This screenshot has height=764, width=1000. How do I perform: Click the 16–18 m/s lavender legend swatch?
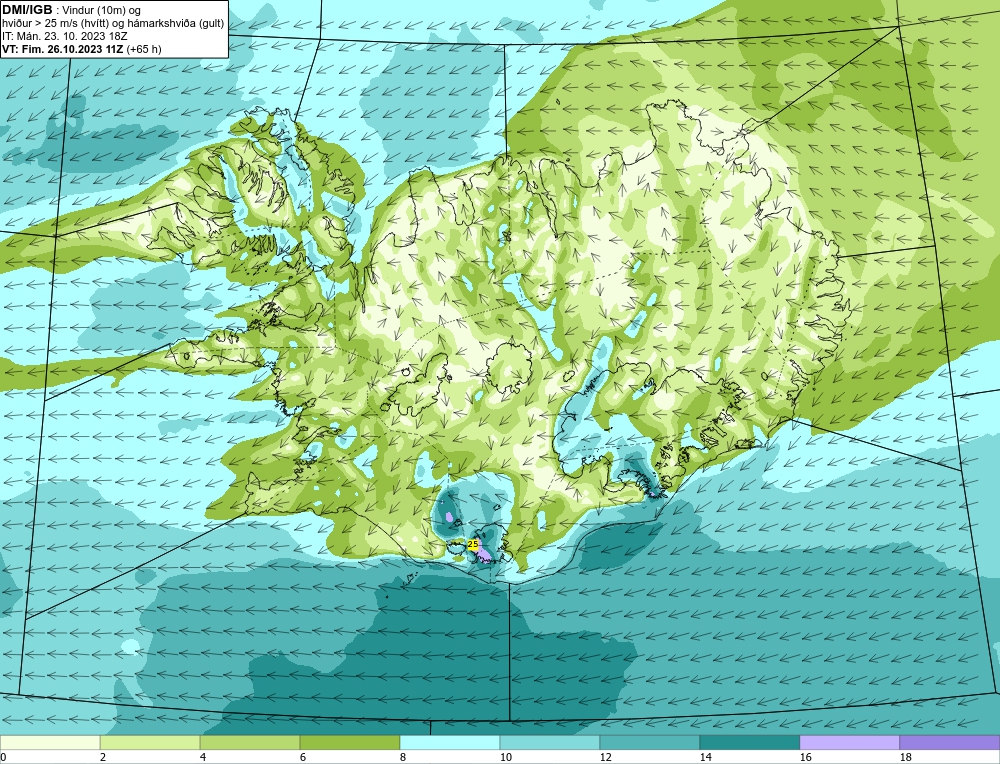[849, 742]
